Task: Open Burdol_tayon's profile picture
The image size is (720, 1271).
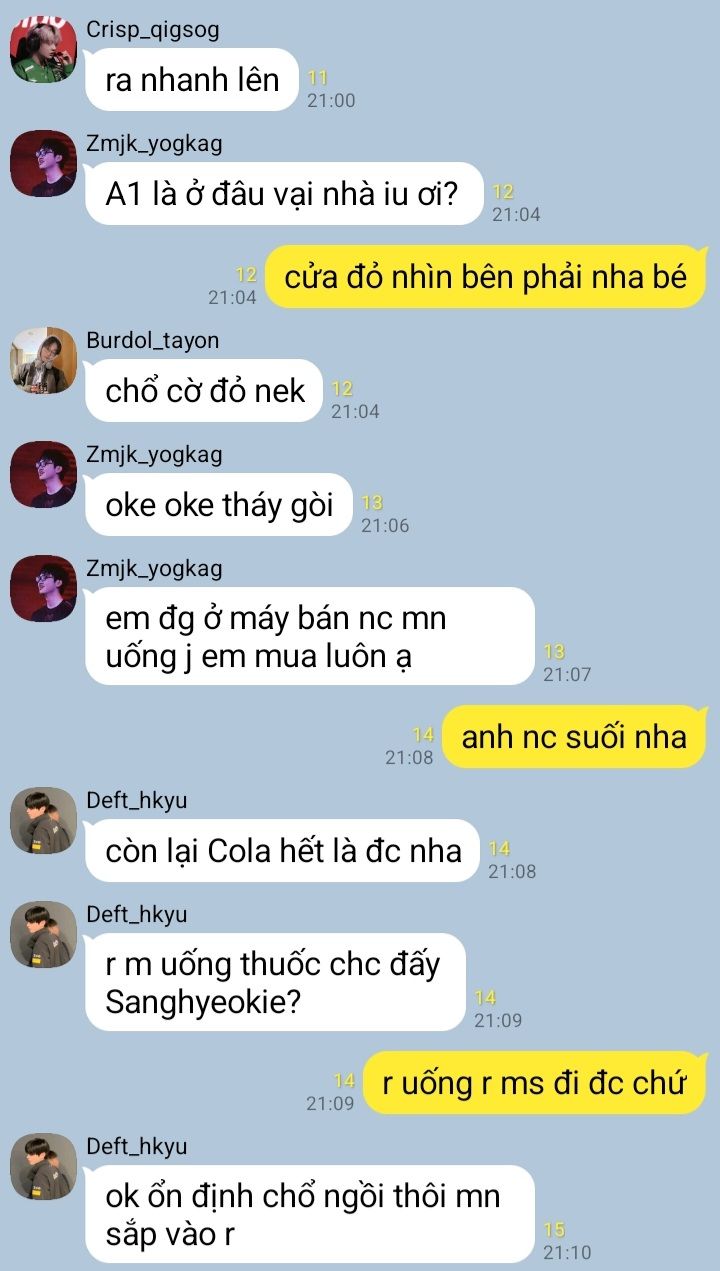Action: (x=43, y=360)
